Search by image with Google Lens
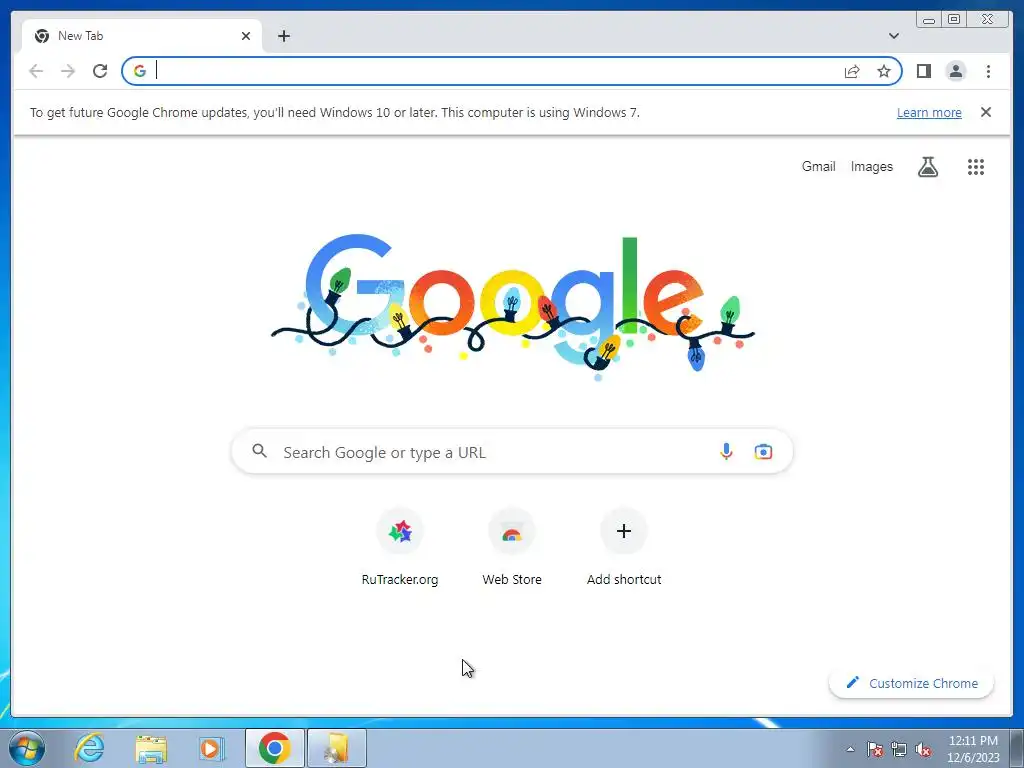 [x=763, y=451]
